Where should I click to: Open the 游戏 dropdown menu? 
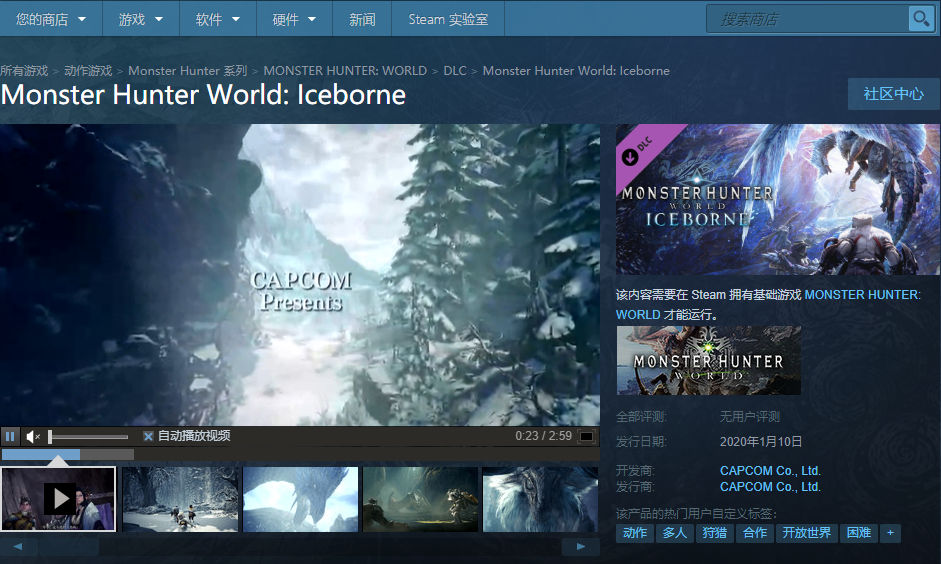(x=141, y=19)
